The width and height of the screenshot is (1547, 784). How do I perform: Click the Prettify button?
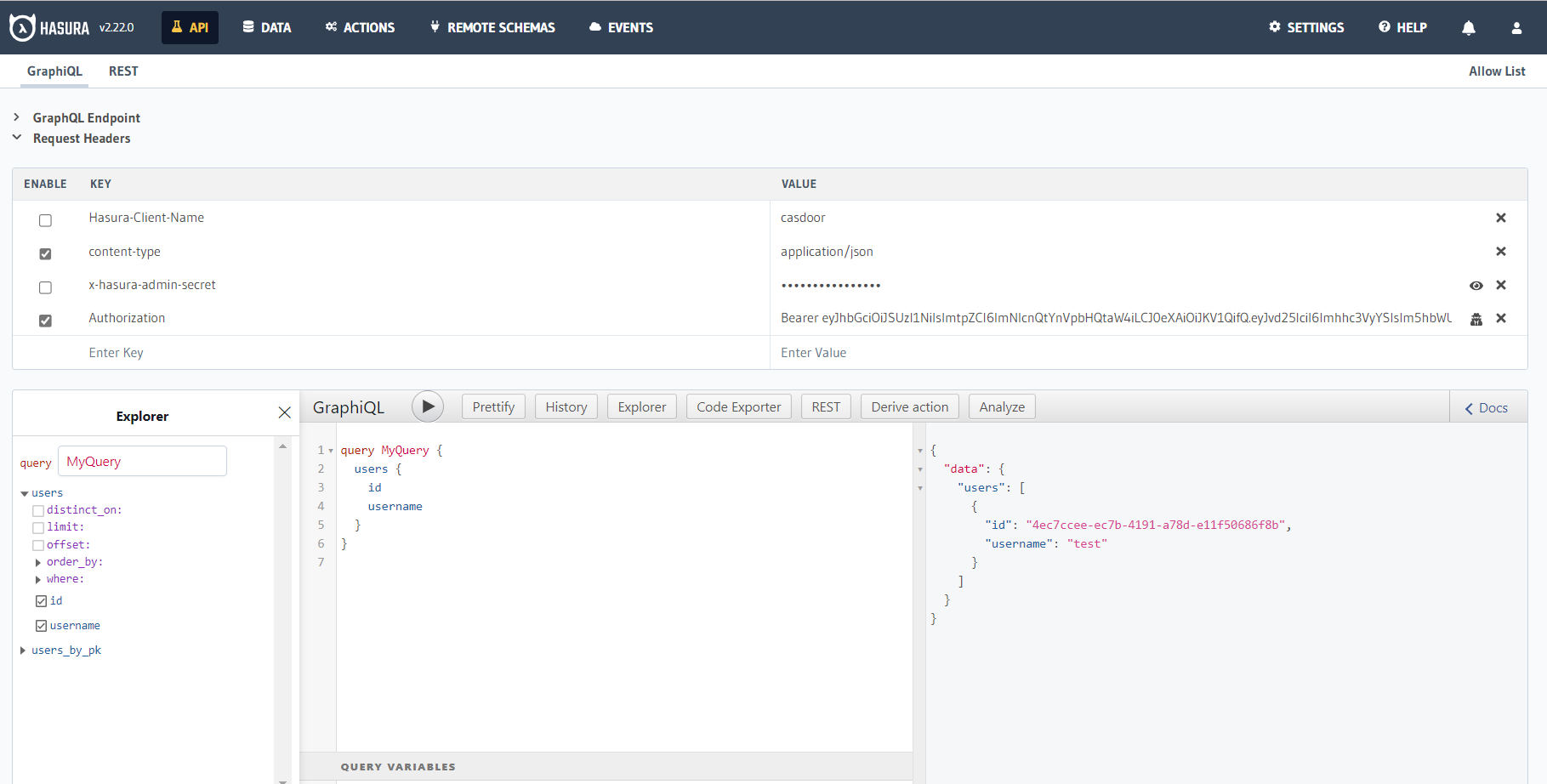pyautogui.click(x=493, y=406)
